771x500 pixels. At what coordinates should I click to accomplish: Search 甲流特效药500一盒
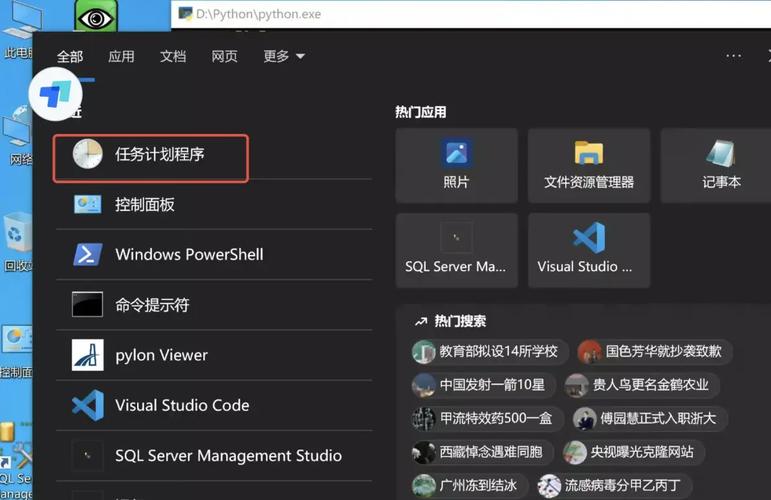click(486, 418)
